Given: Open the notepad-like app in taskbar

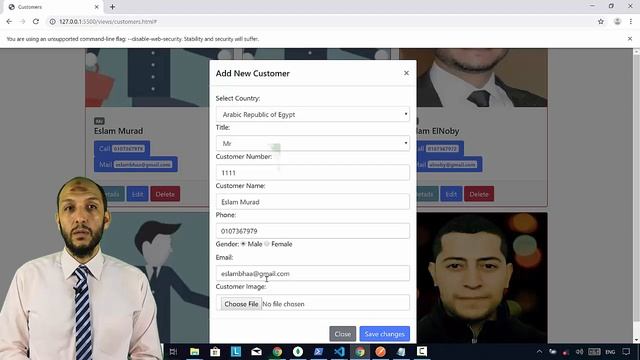Looking at the screenshot, I should coord(401,351).
